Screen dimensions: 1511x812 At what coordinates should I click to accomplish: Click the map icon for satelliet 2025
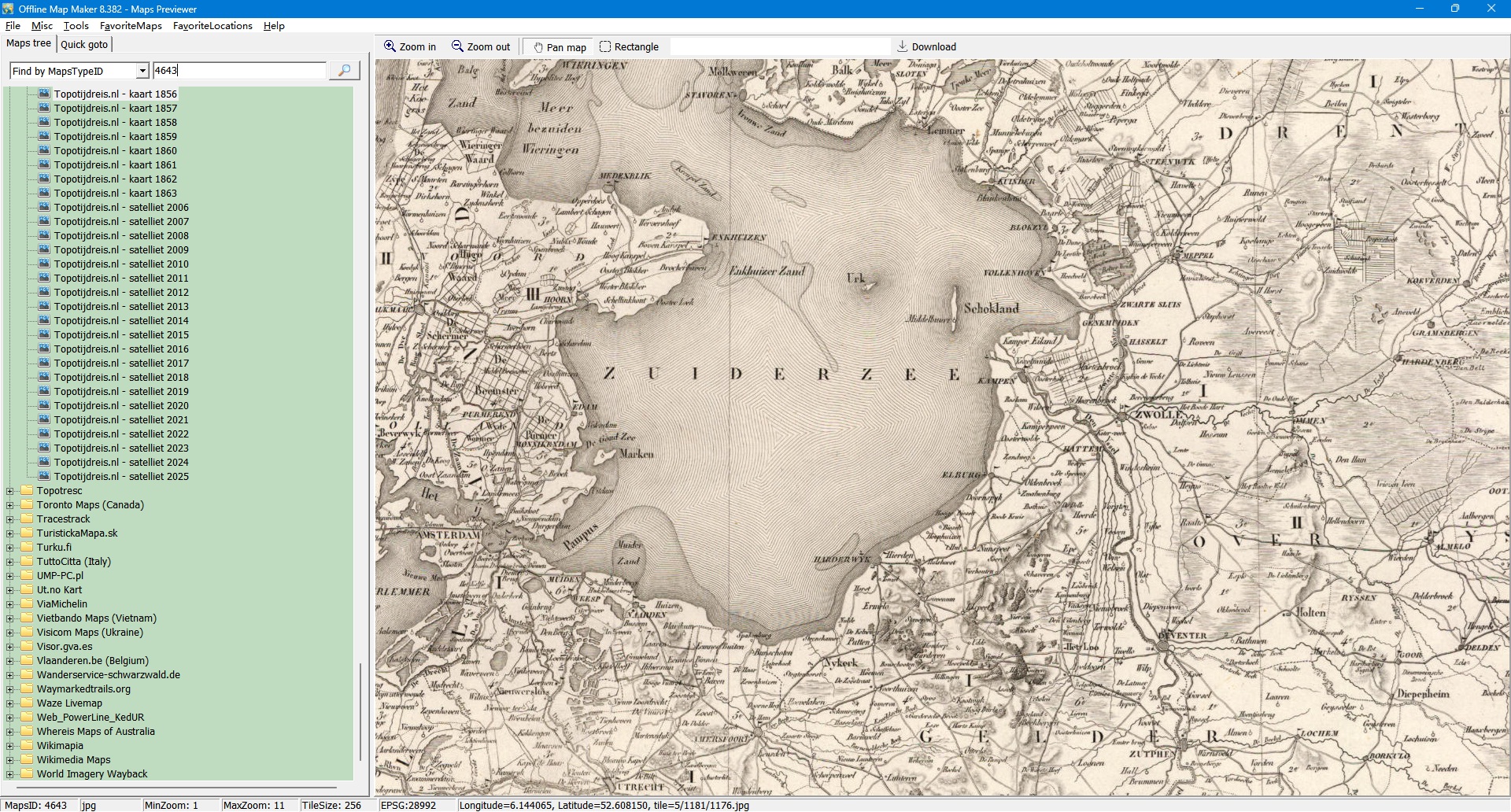[x=44, y=476]
